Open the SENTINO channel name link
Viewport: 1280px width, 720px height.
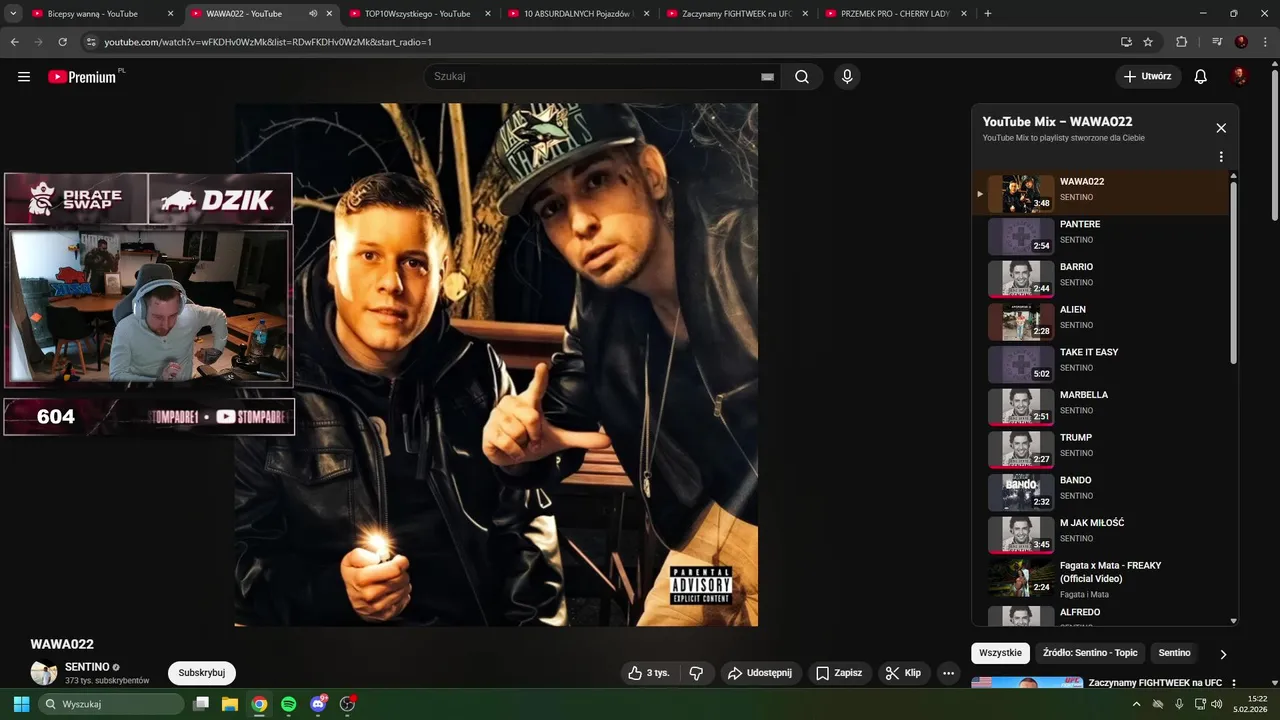point(87,667)
